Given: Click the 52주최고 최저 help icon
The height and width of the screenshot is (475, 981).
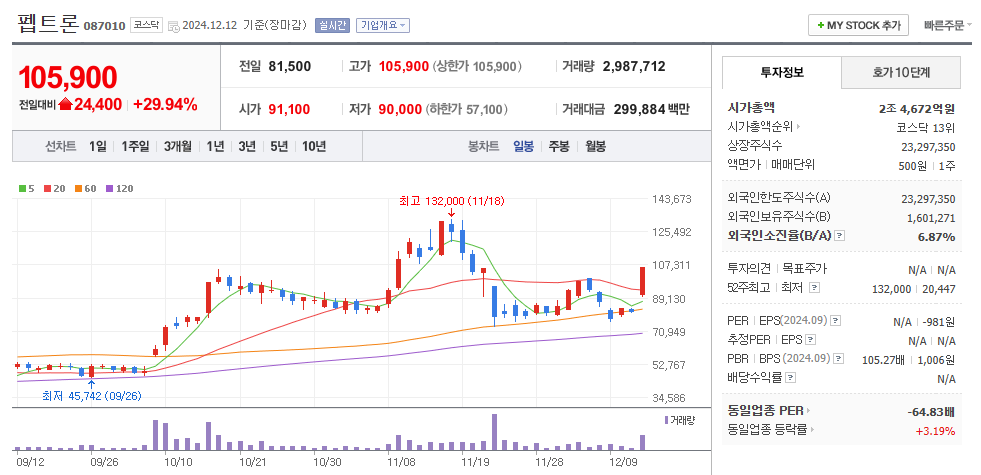Looking at the screenshot, I should [813, 287].
